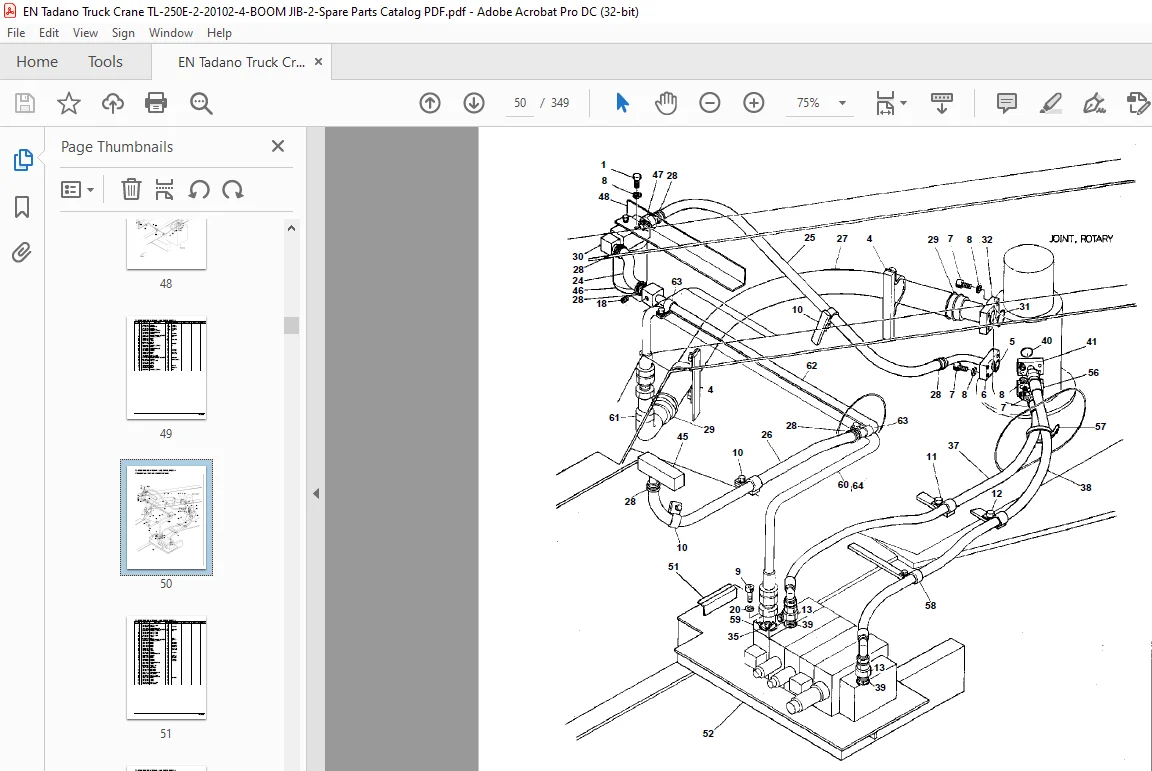Open the Attachments paperclip panel
Image resolution: width=1152 pixels, height=771 pixels.
click(x=22, y=253)
